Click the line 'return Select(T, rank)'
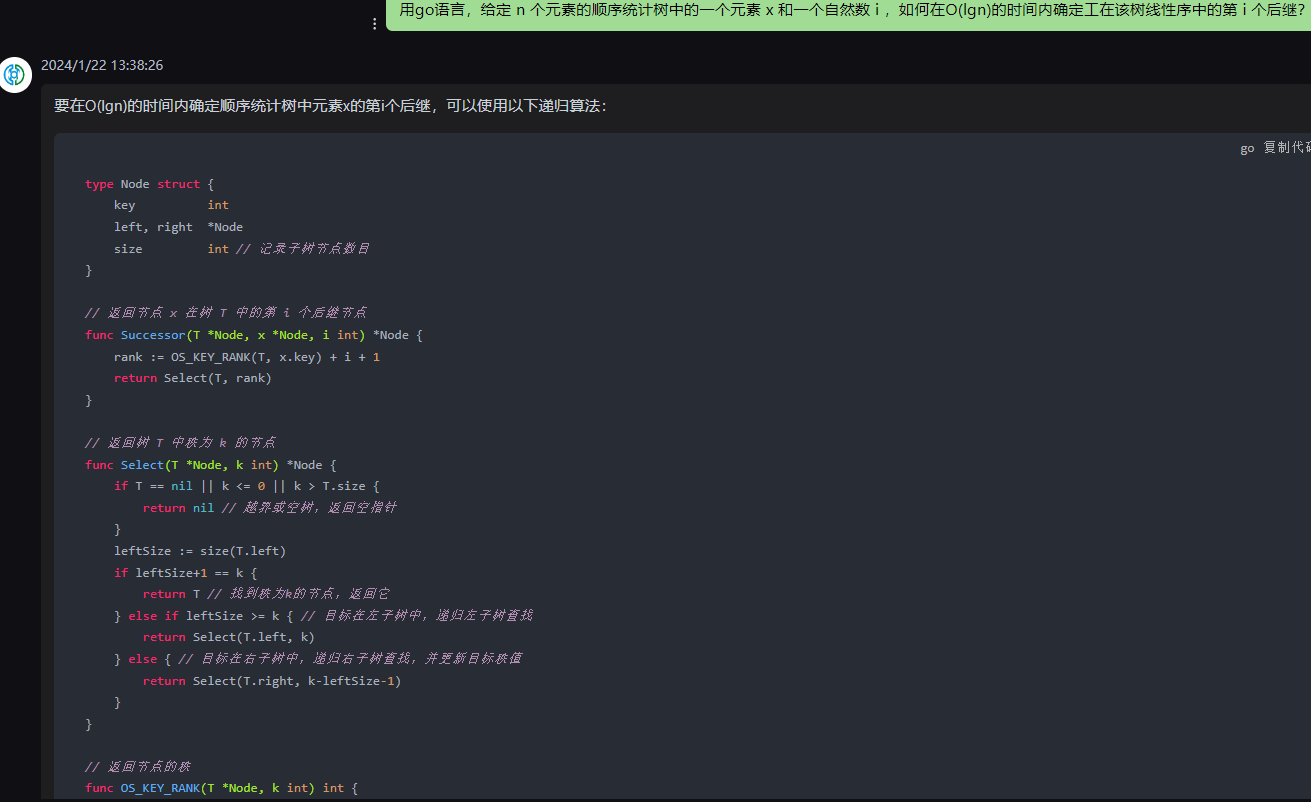 pyautogui.click(x=193, y=378)
